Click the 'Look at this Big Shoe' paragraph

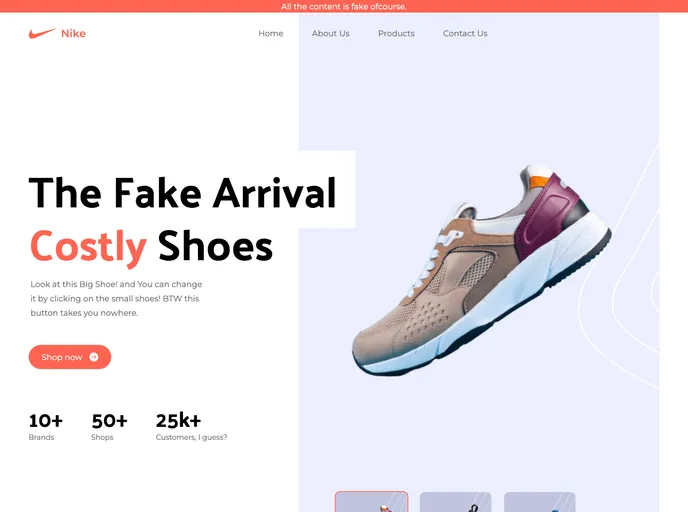tap(116, 298)
